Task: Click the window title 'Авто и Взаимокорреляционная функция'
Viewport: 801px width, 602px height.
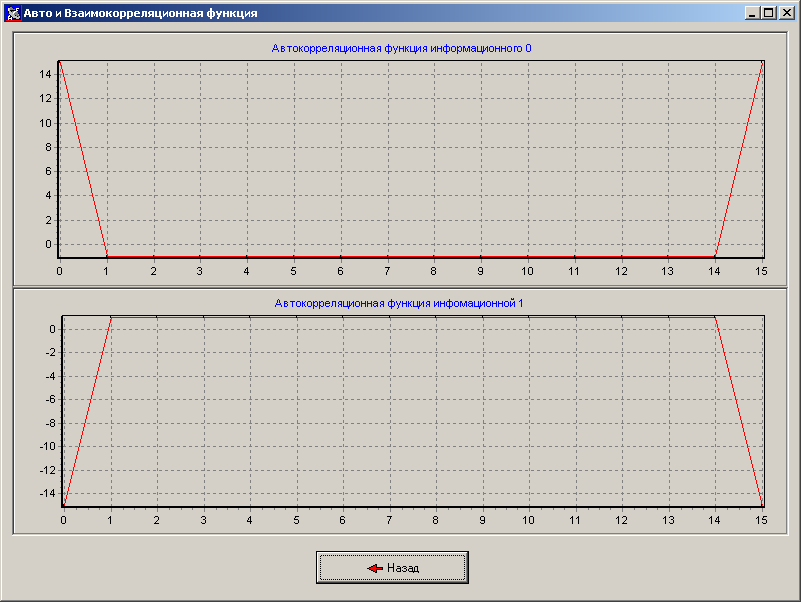Action: click(140, 13)
